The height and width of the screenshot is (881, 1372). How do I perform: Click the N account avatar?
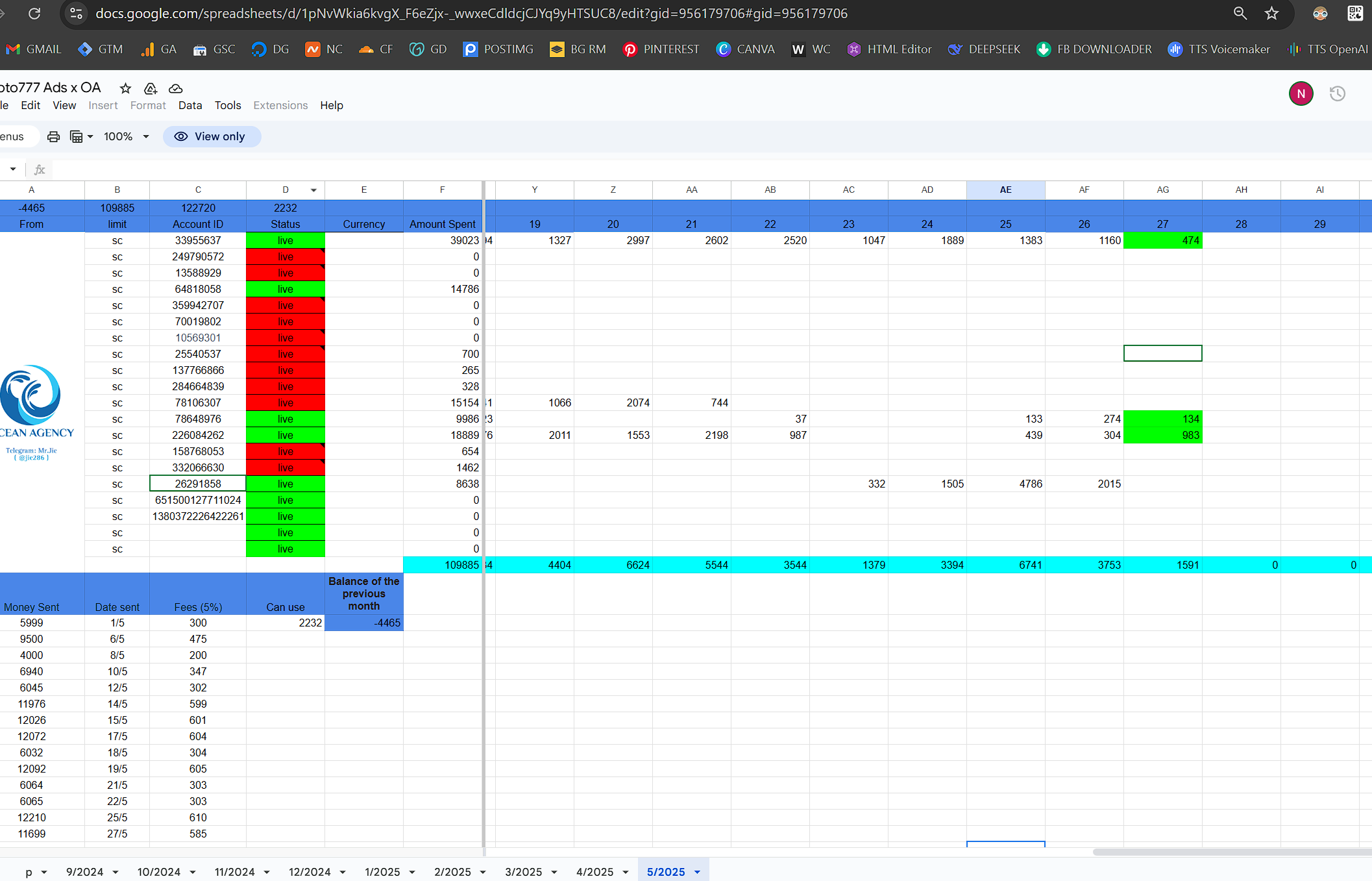pos(1301,94)
